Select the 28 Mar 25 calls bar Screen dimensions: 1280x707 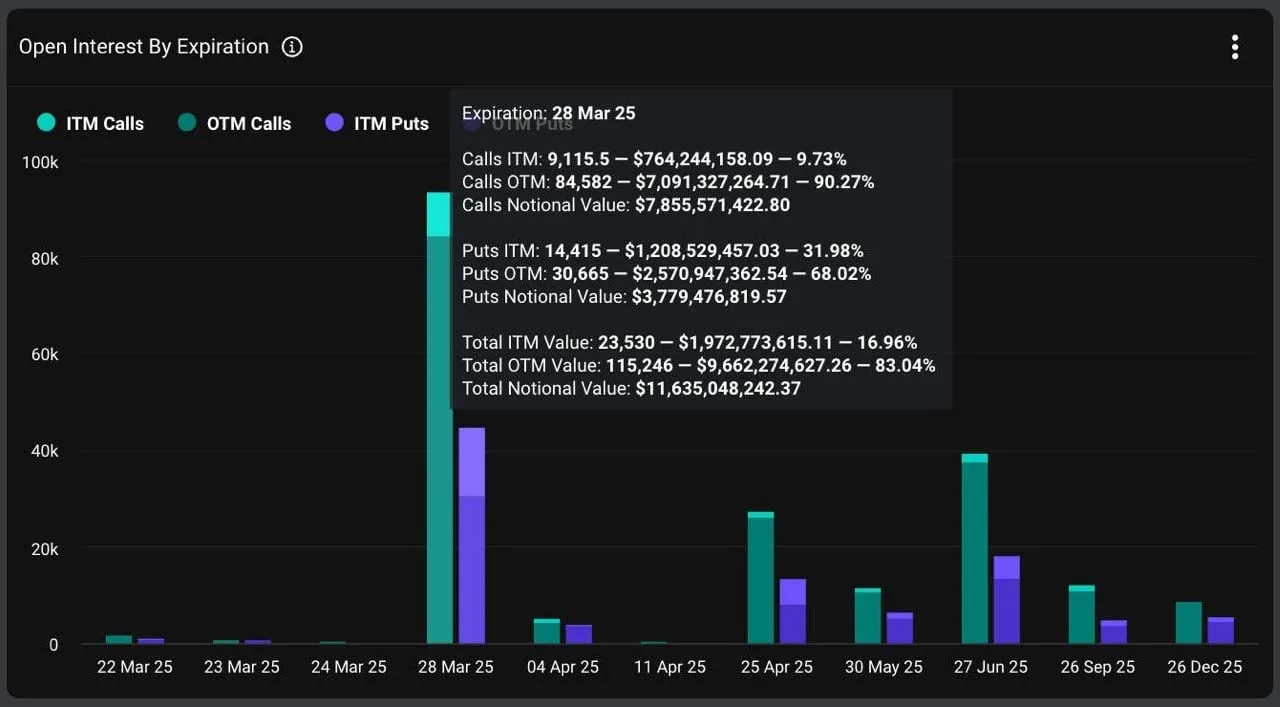coord(438,418)
